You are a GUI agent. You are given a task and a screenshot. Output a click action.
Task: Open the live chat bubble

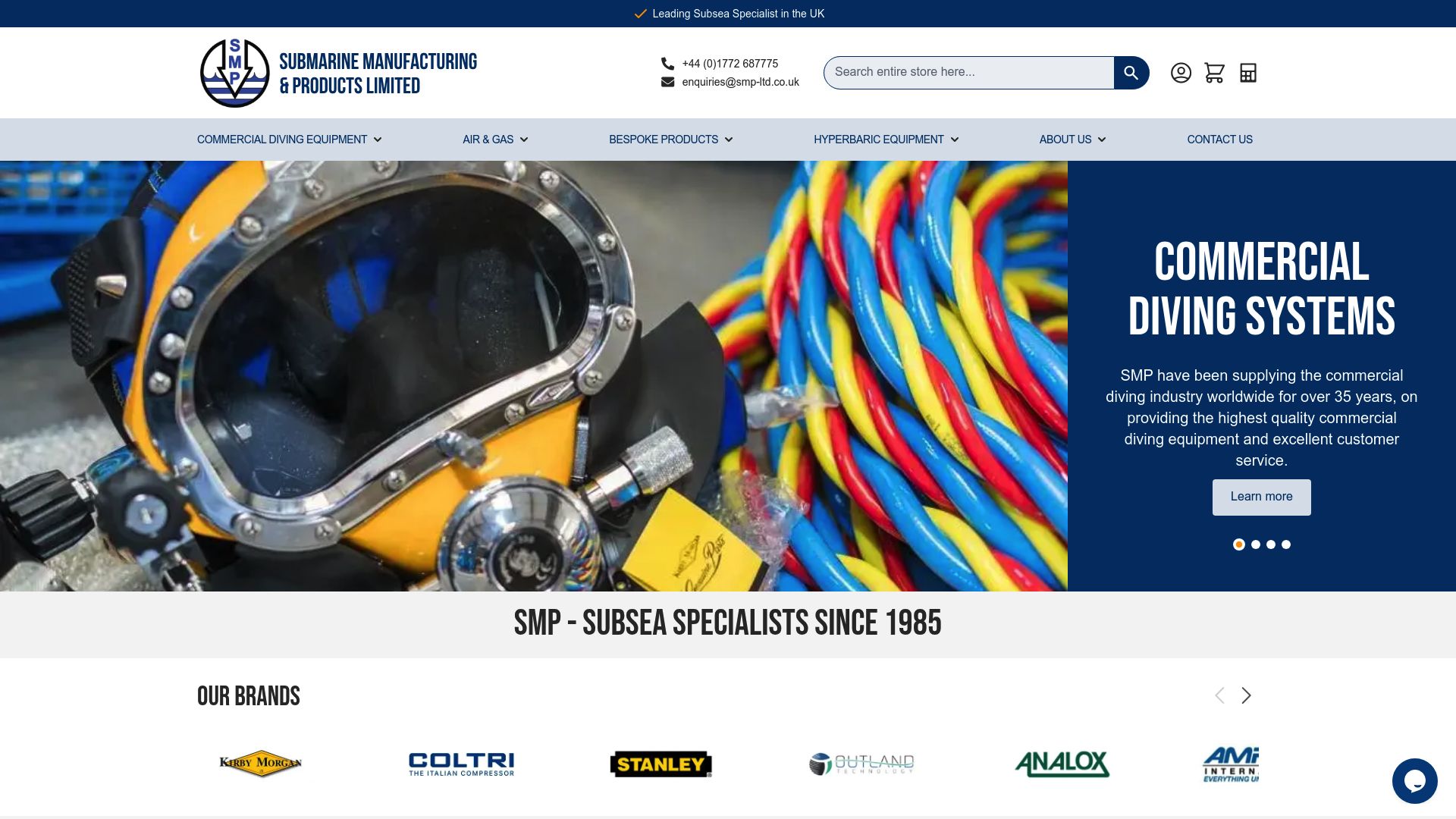(1414, 780)
